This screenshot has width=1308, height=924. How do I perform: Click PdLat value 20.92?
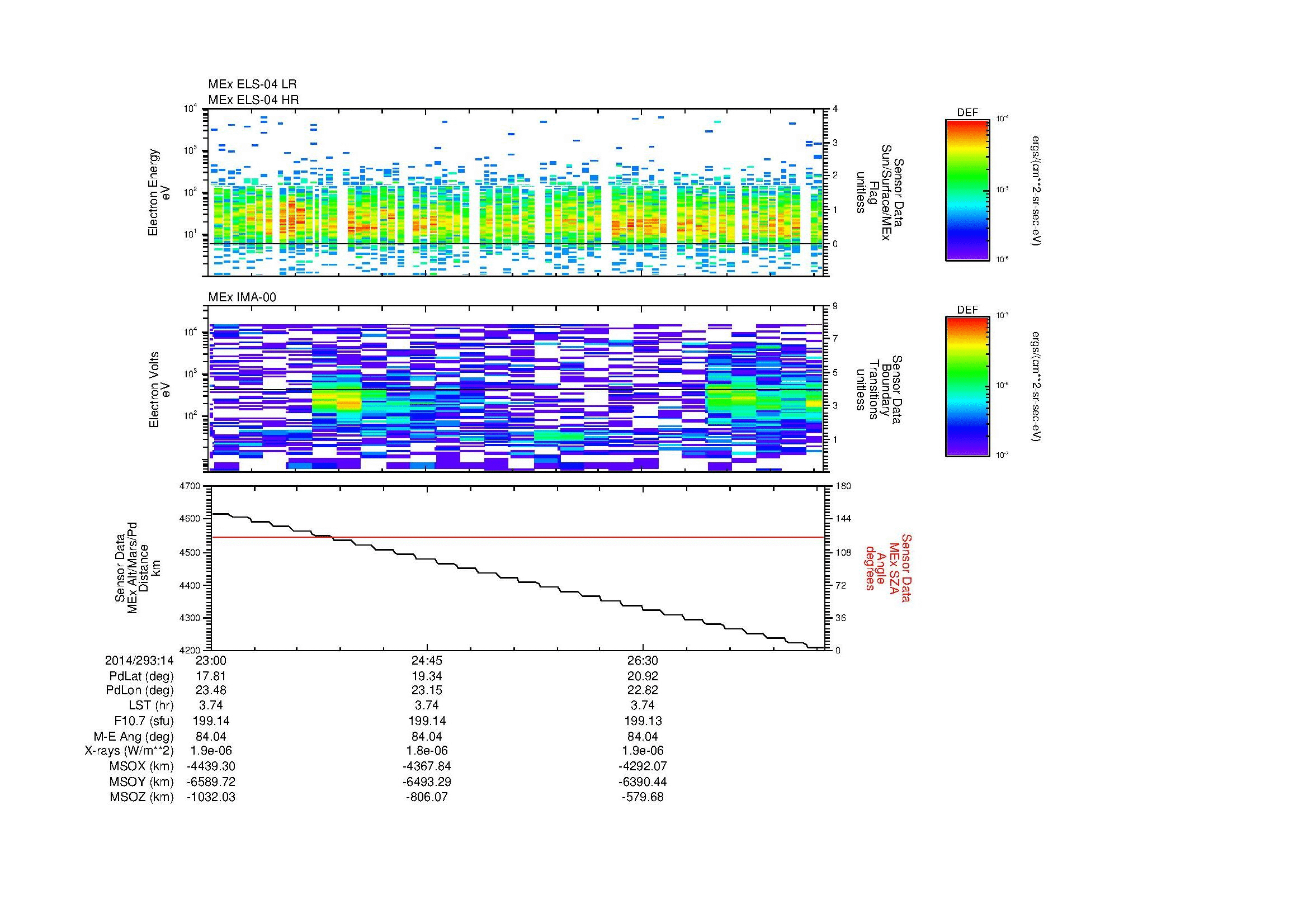(643, 676)
